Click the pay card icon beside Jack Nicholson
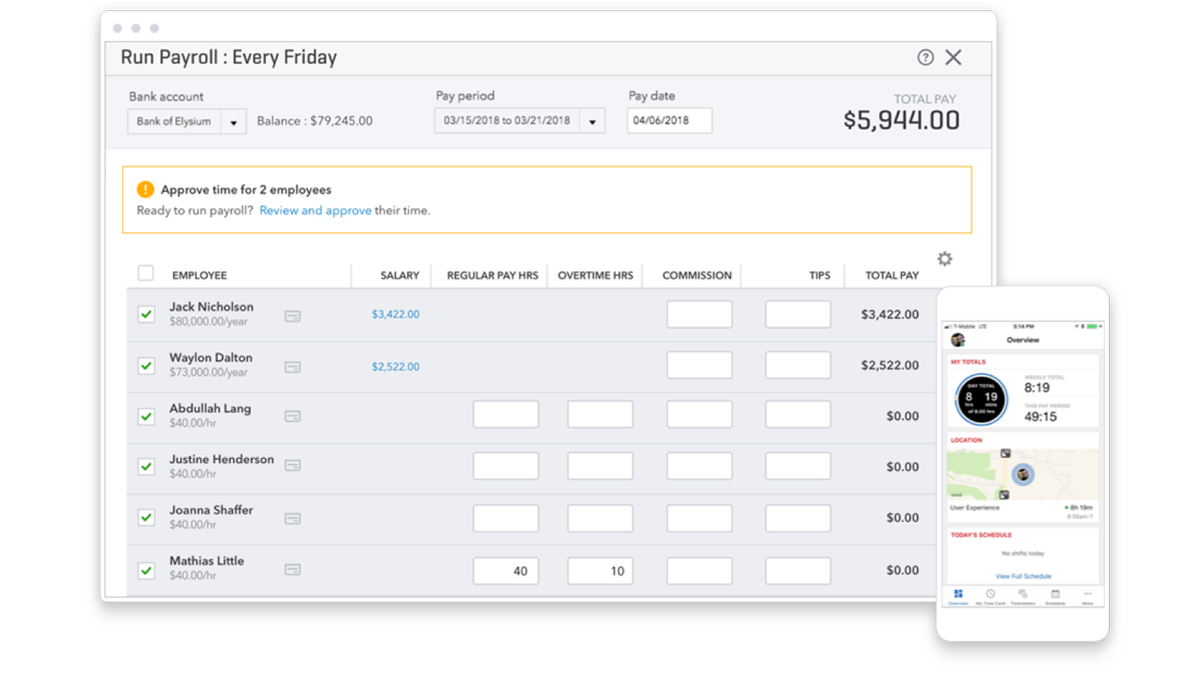Screen dimensions: 1200x675 (292, 315)
